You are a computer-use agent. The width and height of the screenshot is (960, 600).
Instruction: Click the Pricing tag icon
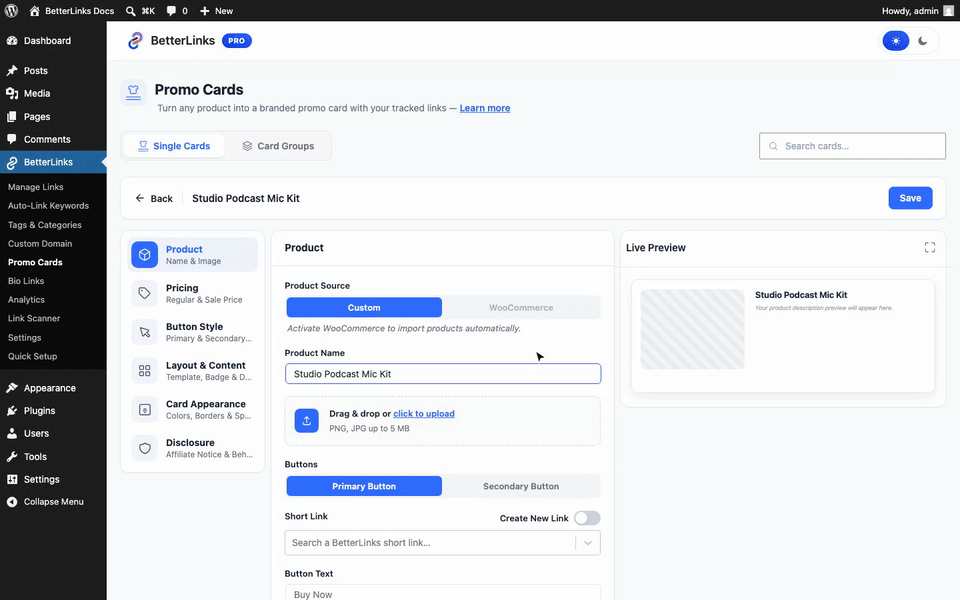(x=144, y=293)
